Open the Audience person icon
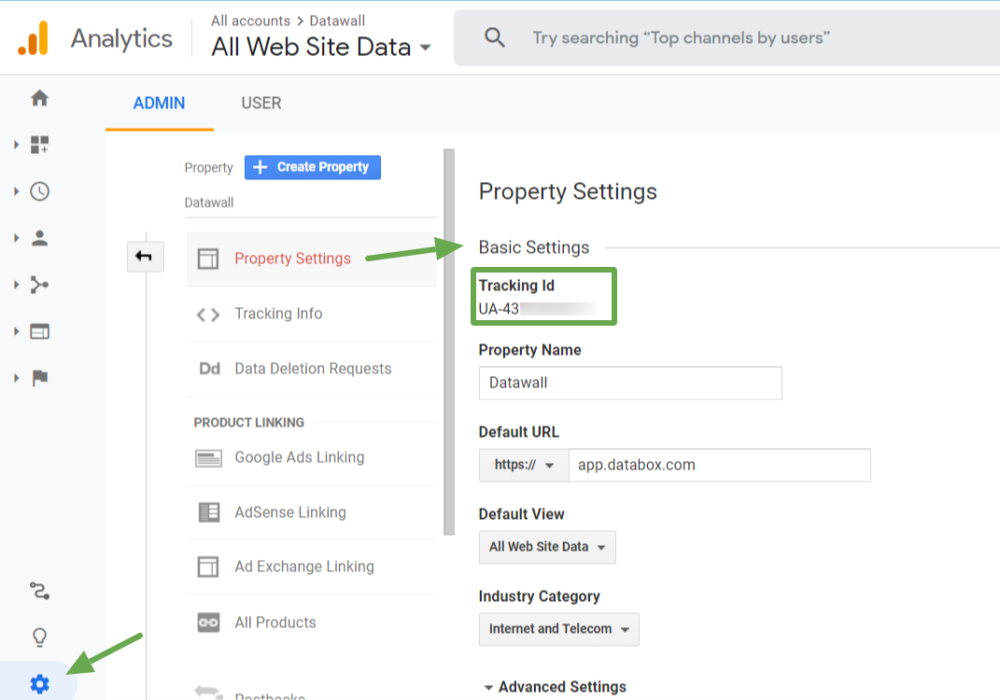 point(39,238)
